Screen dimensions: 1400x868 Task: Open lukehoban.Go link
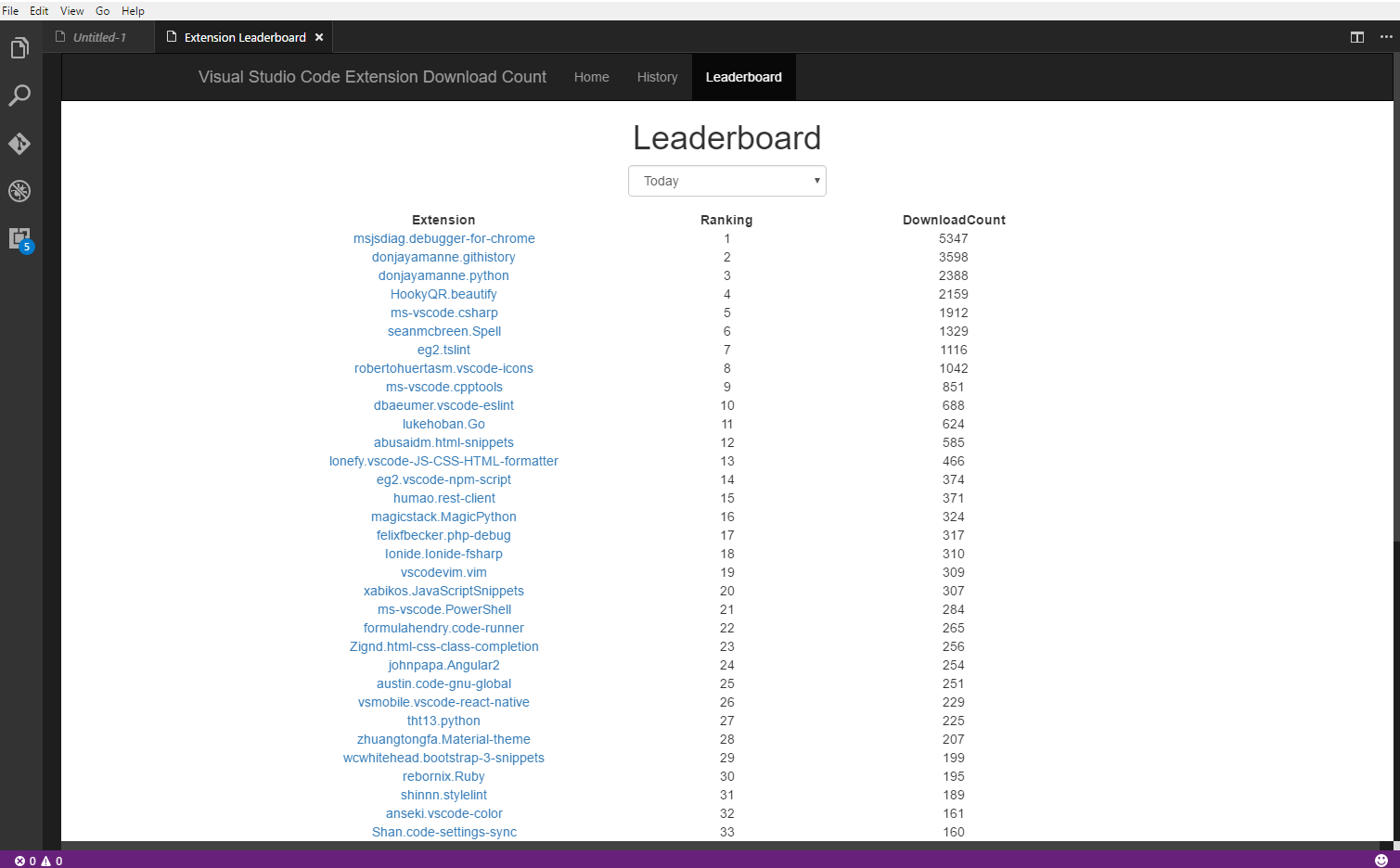click(443, 424)
